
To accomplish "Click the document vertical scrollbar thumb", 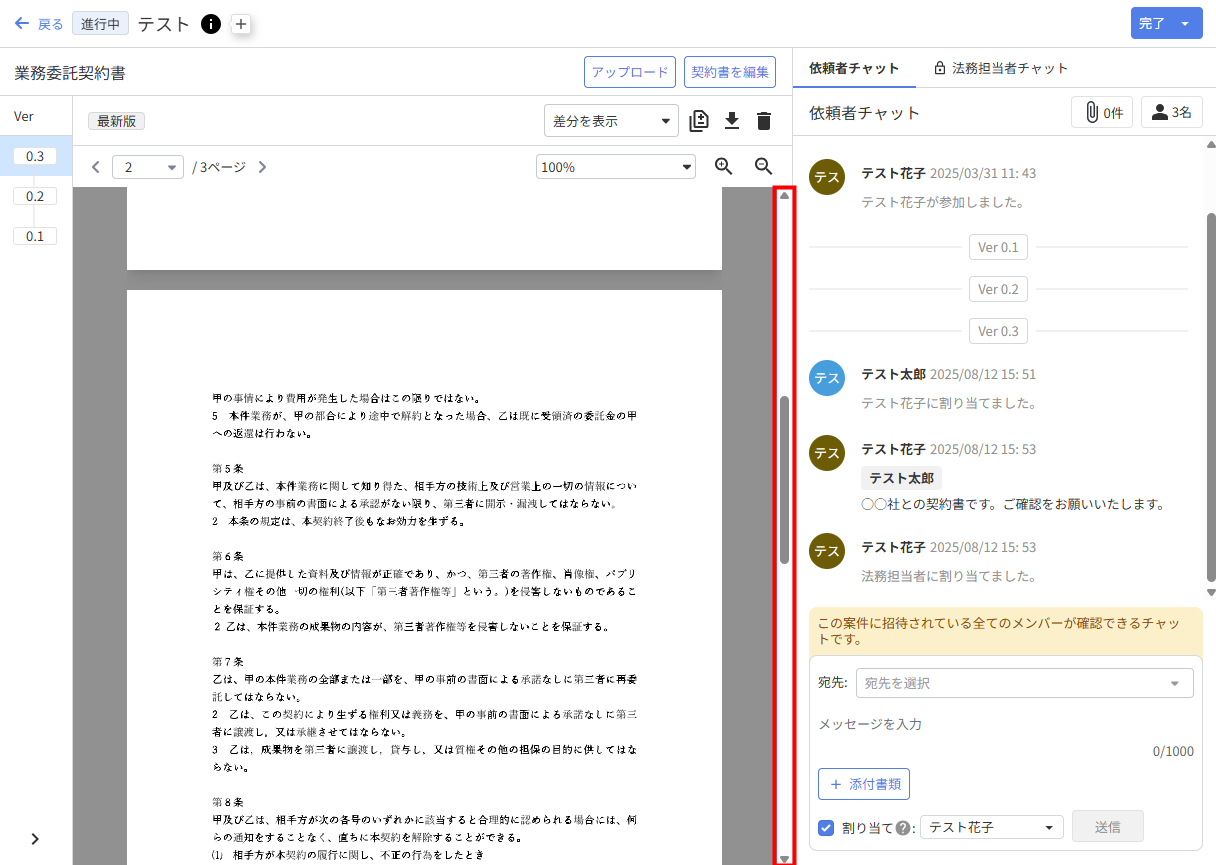I will click(x=785, y=480).
